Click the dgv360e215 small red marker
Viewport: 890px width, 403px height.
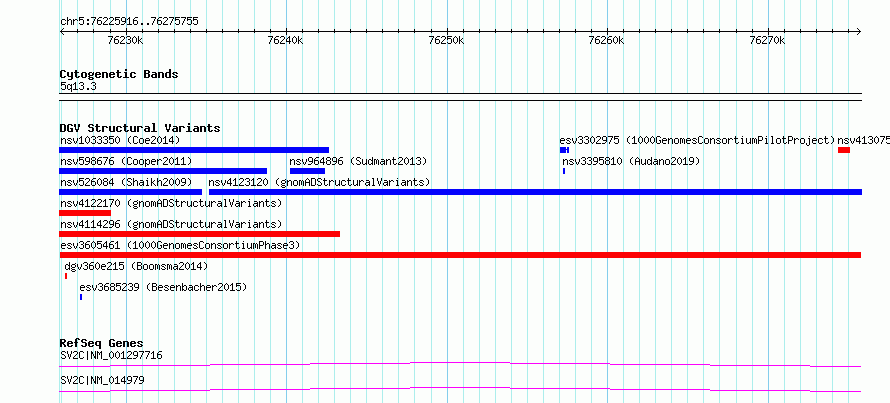(x=66, y=276)
